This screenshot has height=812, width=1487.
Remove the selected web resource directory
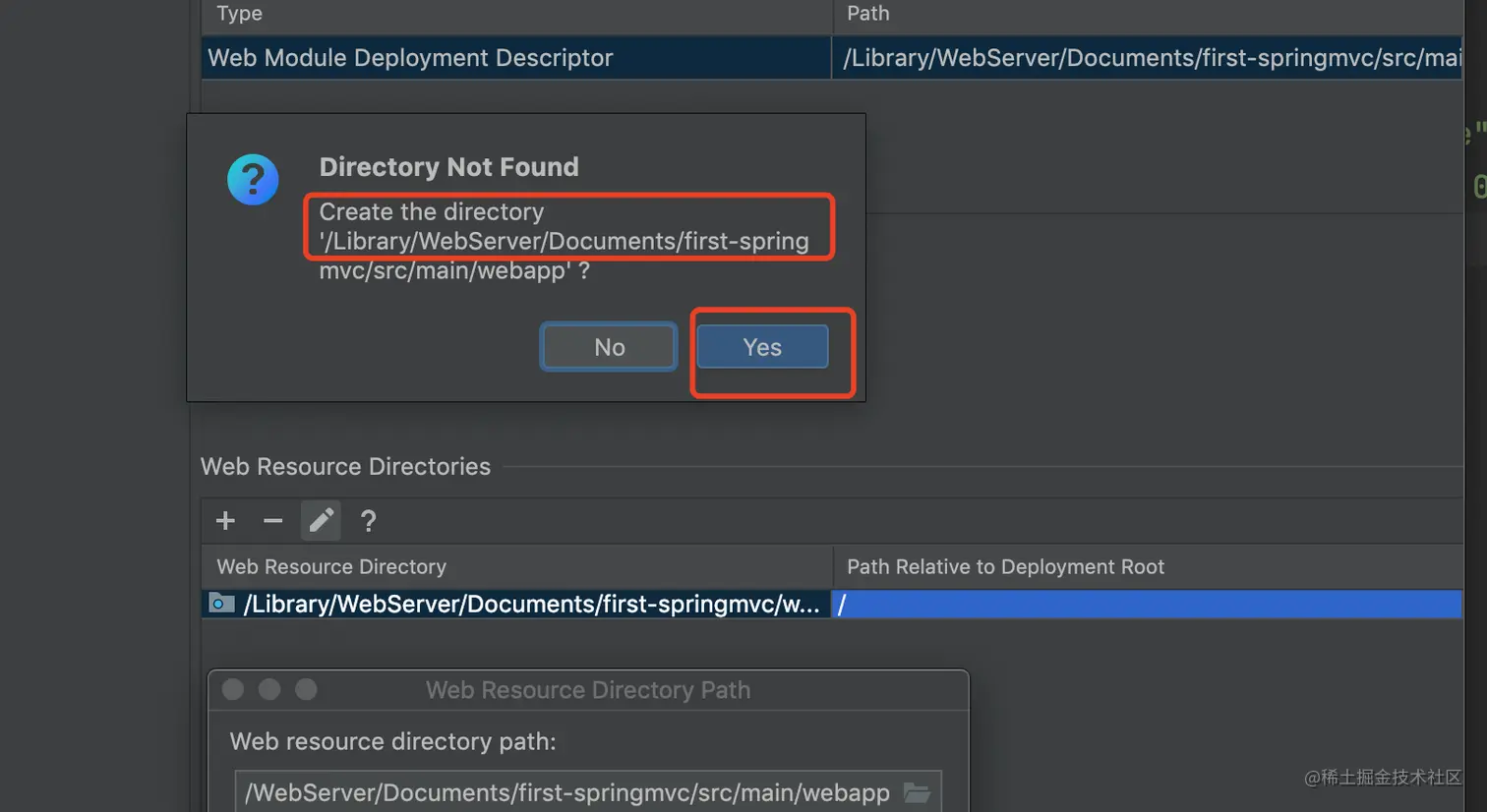pyautogui.click(x=272, y=521)
